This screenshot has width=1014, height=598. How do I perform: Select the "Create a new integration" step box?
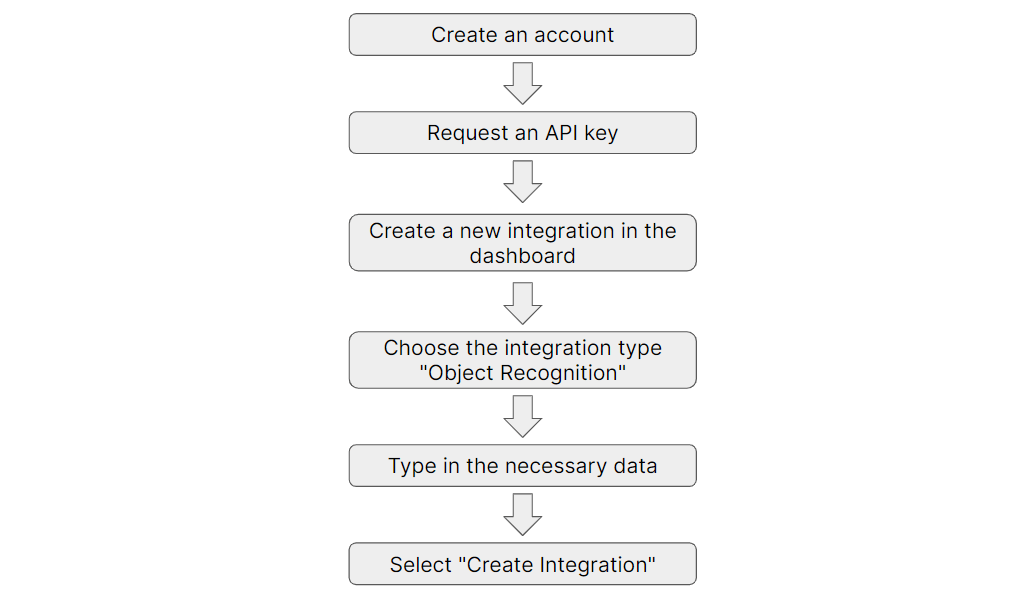click(x=523, y=242)
